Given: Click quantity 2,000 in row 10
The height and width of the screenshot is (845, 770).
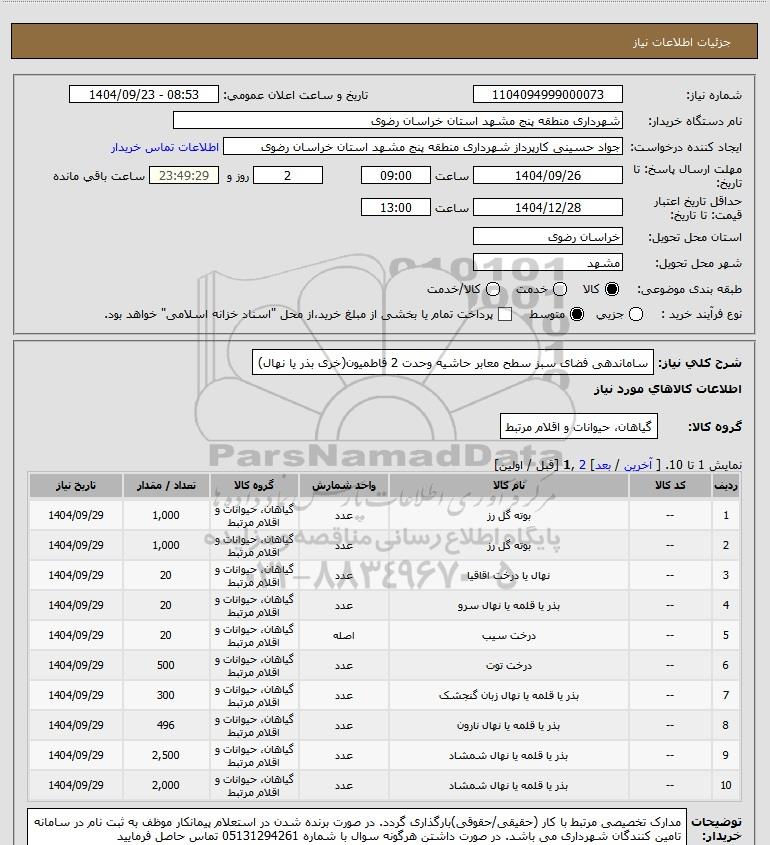Looking at the screenshot, I should [x=166, y=786].
